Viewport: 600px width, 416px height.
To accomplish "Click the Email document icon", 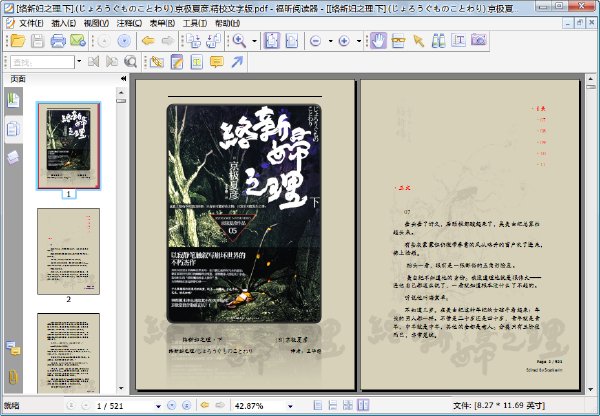I will click(78, 41).
